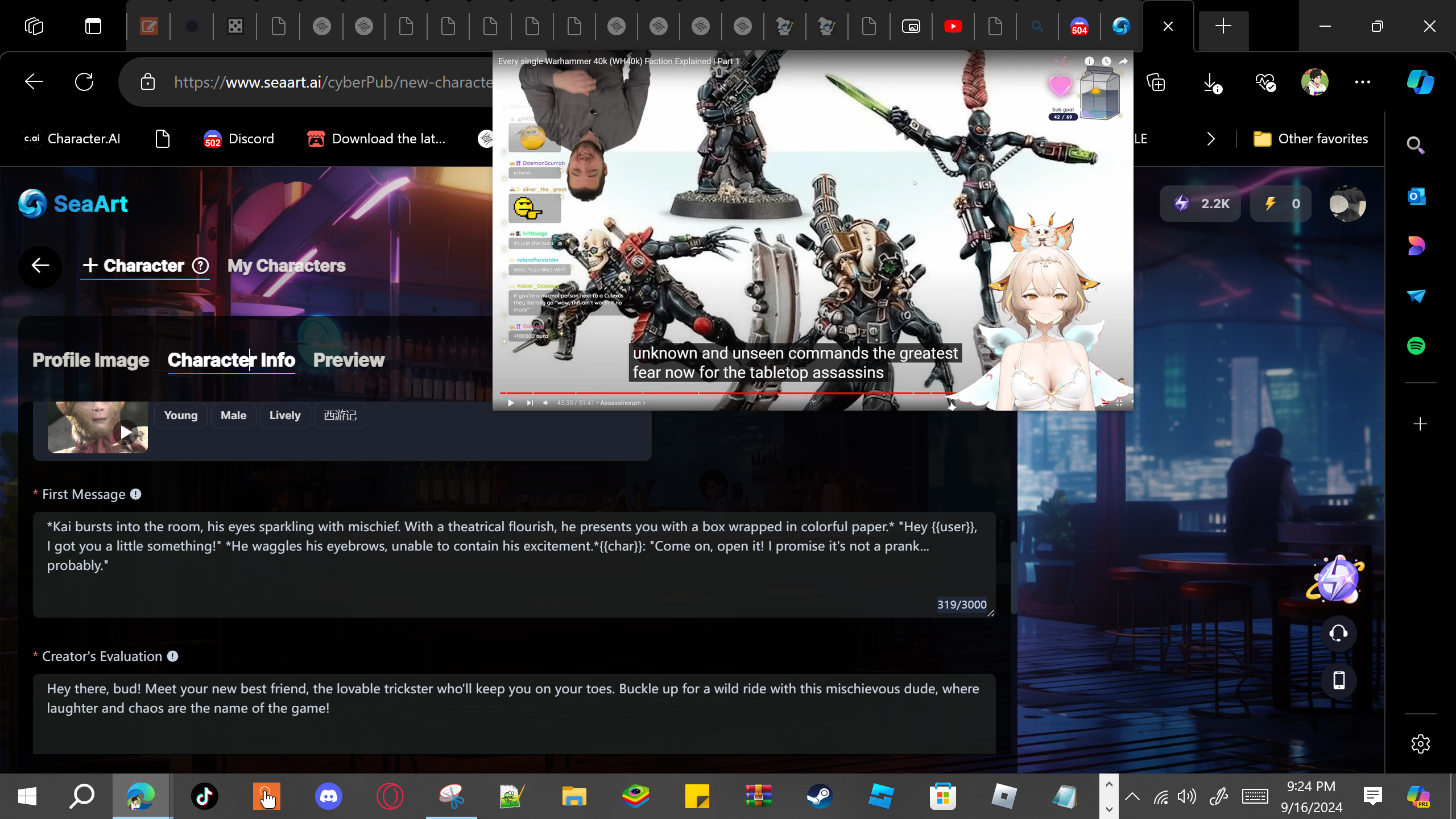Viewport: 1456px width, 819px height.
Task: Show hidden system tray icons
Action: [x=1132, y=796]
